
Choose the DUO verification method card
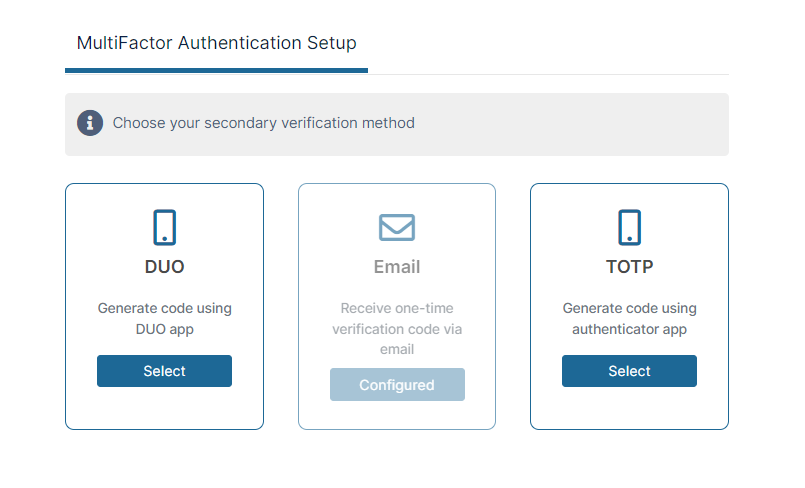[x=164, y=371]
